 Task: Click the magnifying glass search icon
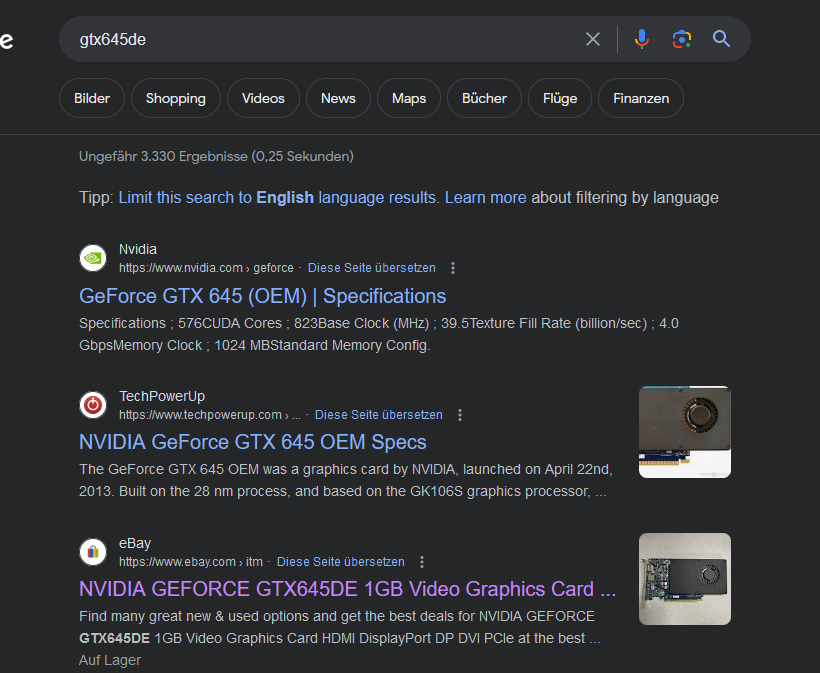tap(721, 39)
